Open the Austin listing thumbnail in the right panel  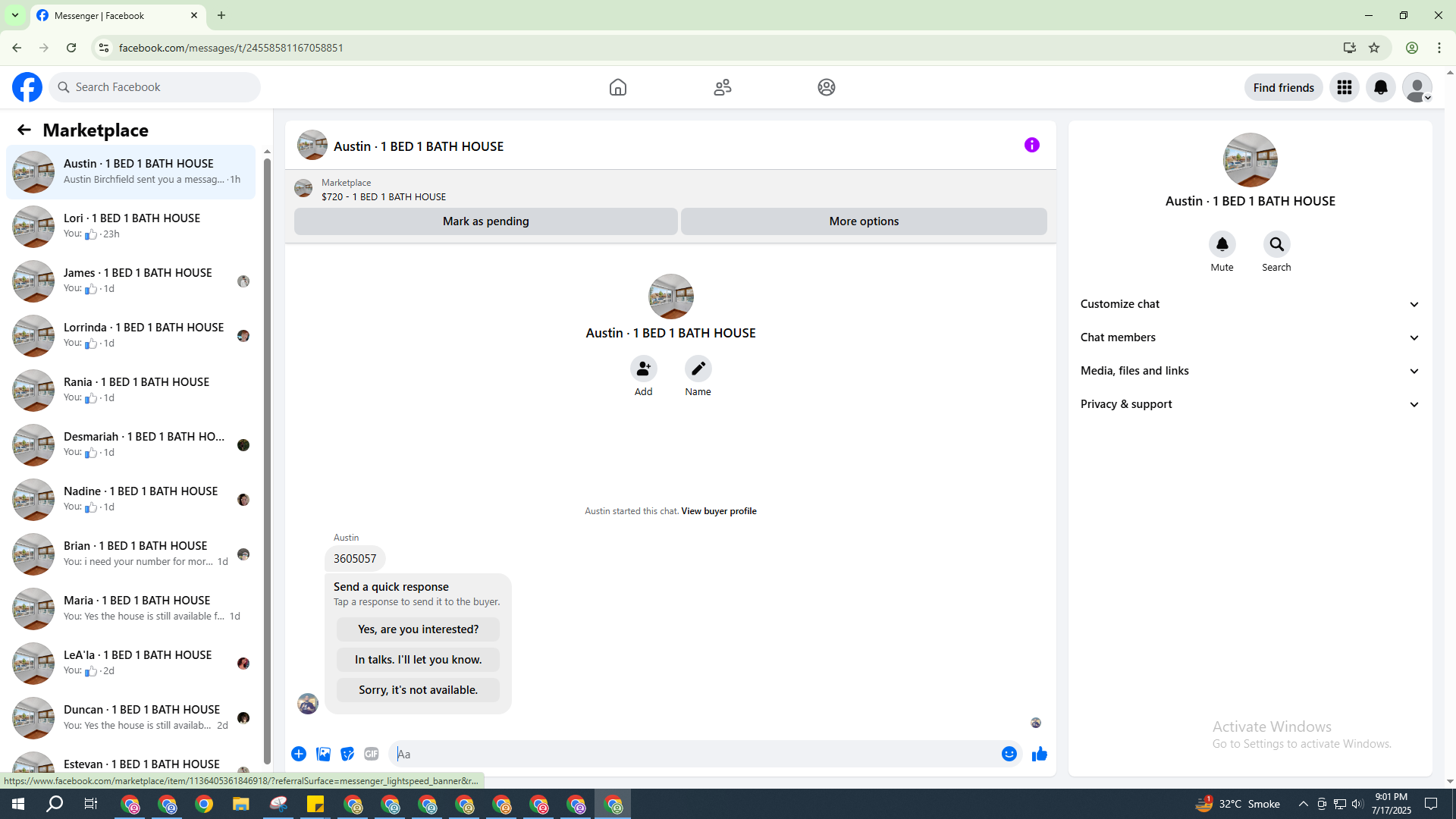click(x=1250, y=160)
